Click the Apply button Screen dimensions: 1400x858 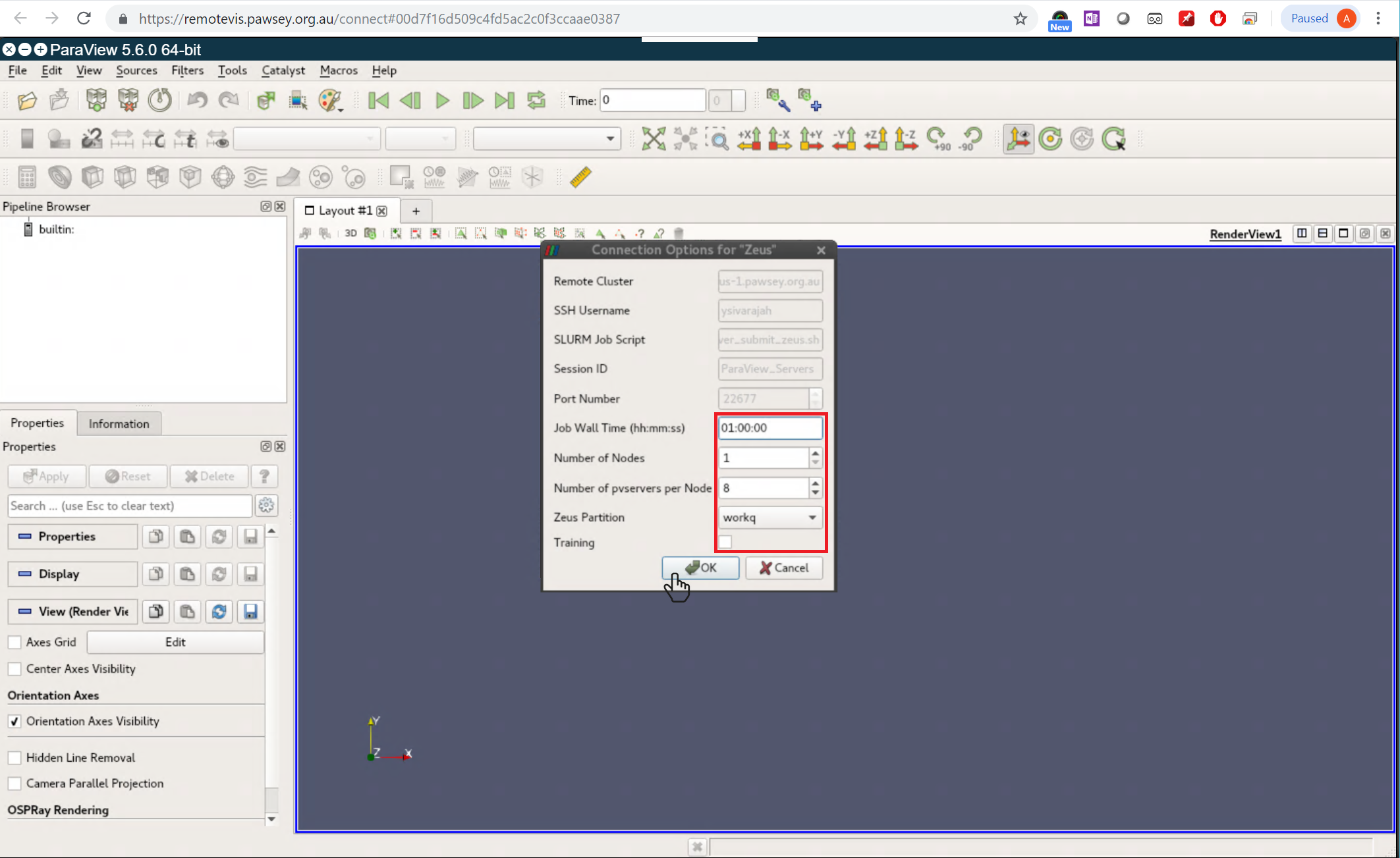[46, 476]
